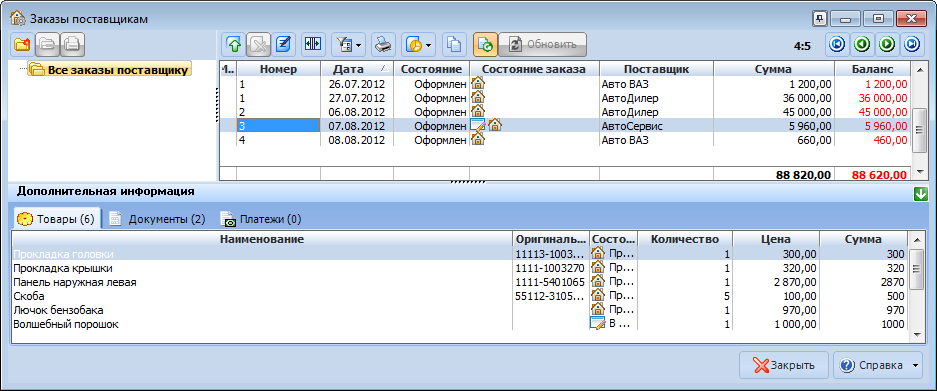Click the Закрыть button
This screenshot has height=391, width=937.
(783, 365)
